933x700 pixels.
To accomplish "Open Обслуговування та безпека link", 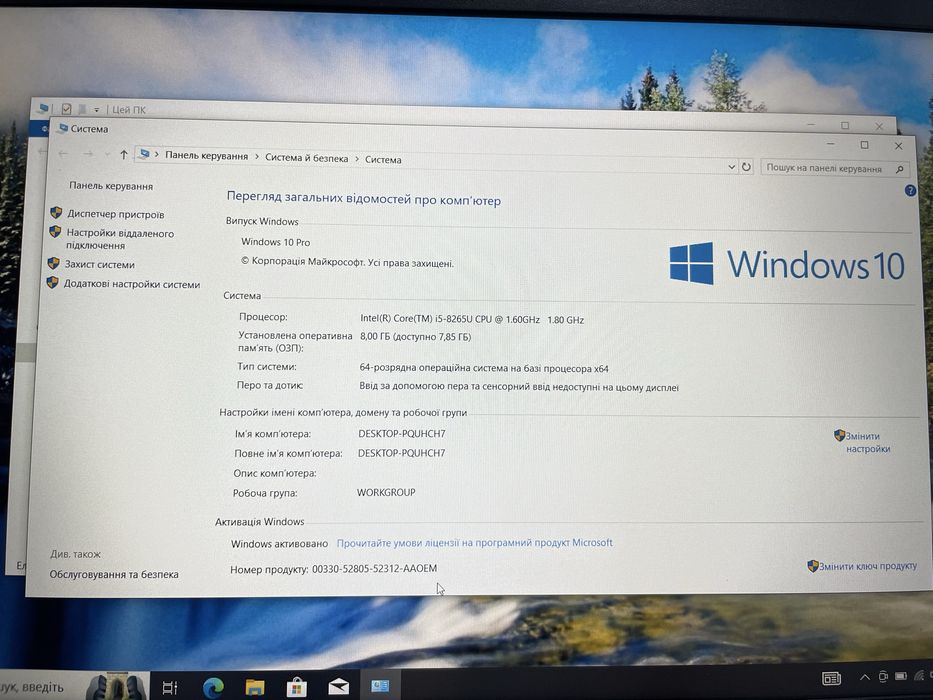I will coord(114,574).
